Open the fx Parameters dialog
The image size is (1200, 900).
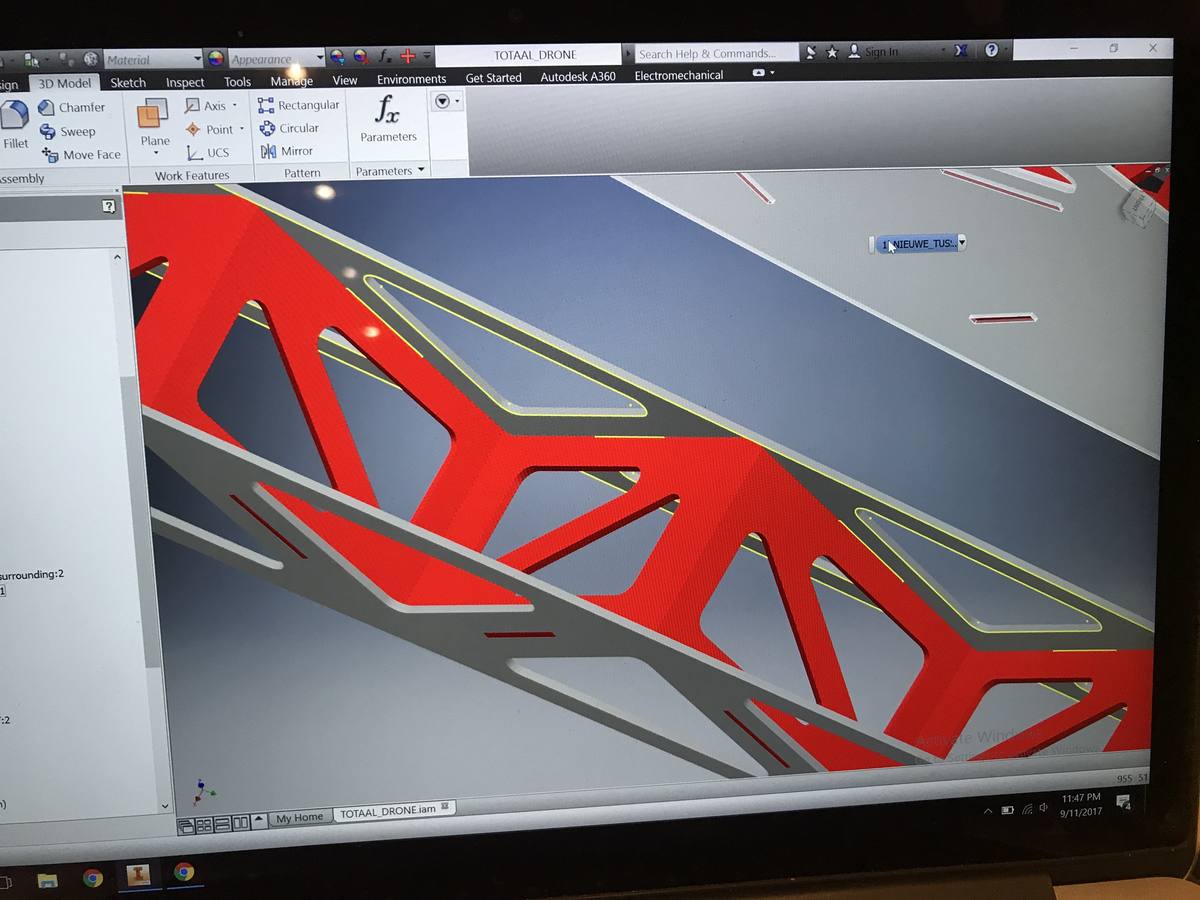click(x=388, y=119)
